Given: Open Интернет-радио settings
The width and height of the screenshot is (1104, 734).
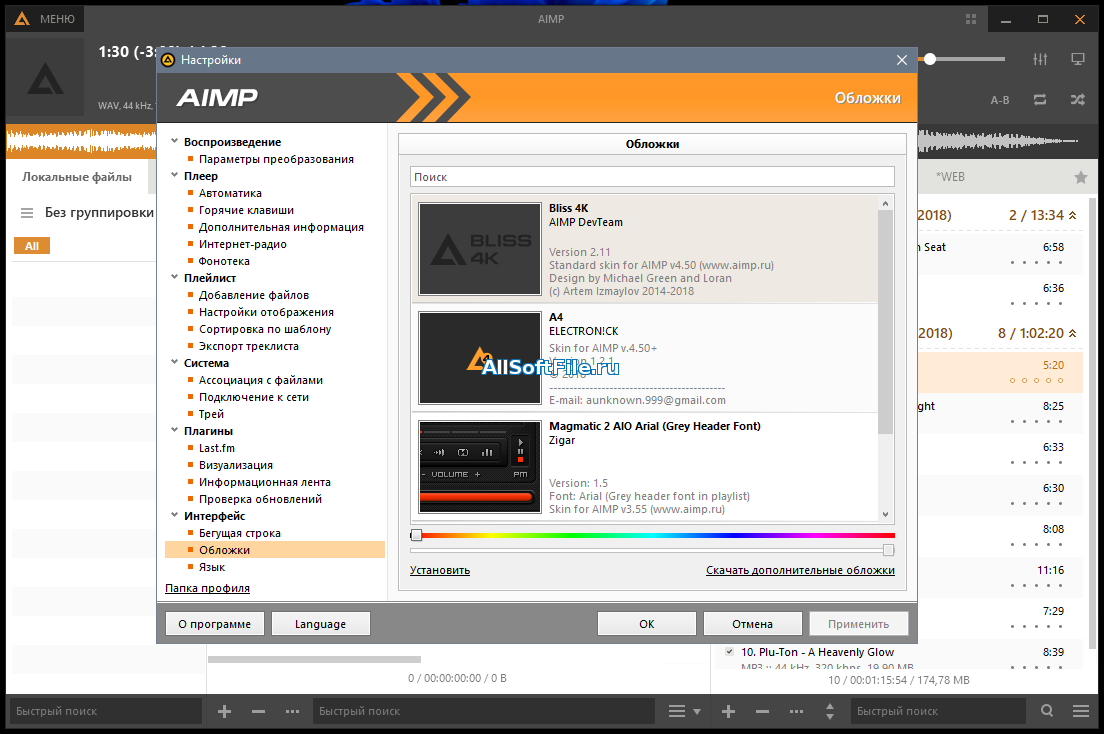Looking at the screenshot, I should [x=242, y=244].
